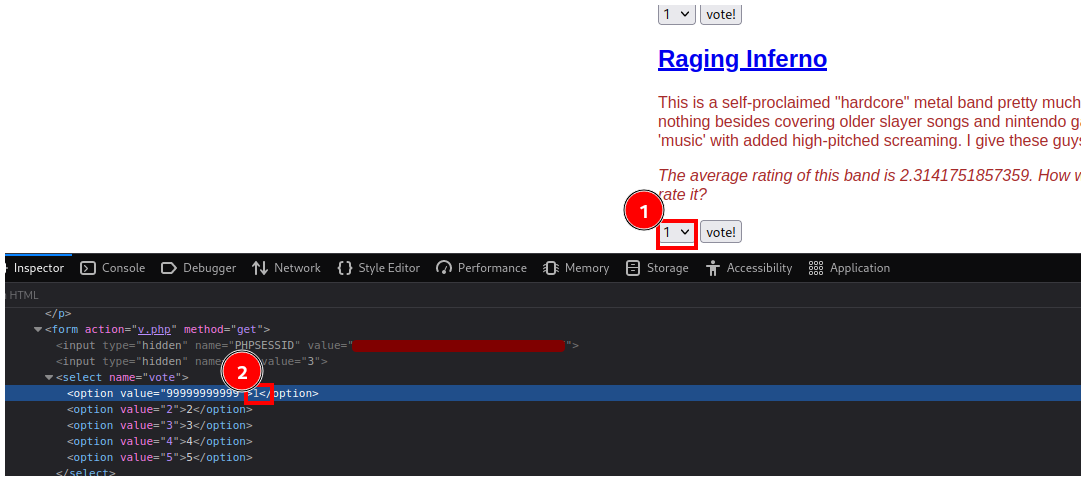
Task: Select the Inspector tab
Action: point(38,268)
